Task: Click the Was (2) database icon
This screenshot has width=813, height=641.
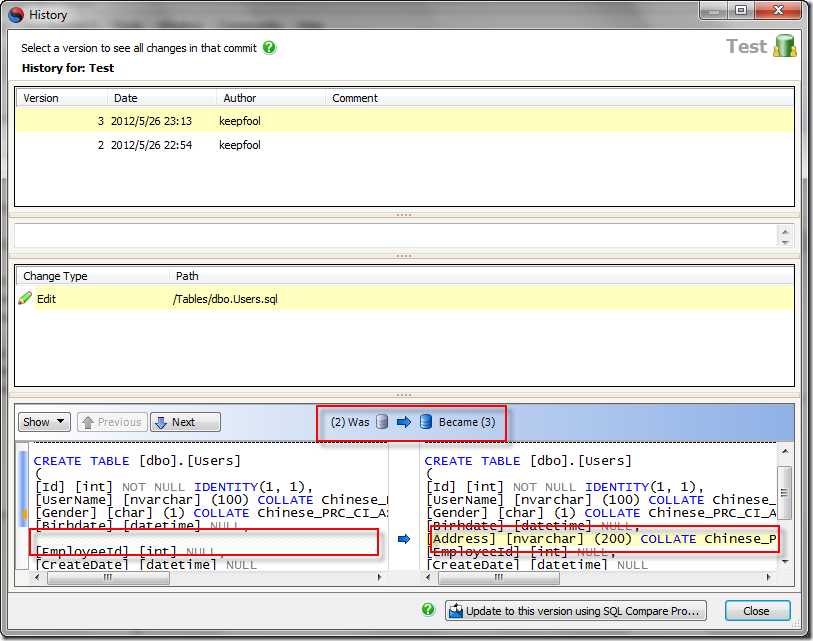Action: coord(381,422)
